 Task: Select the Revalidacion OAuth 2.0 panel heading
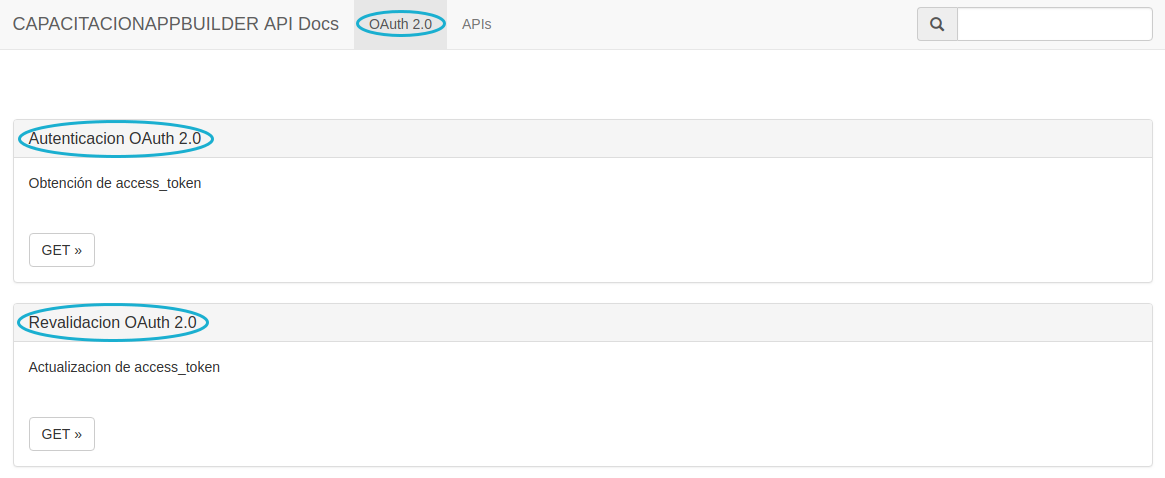pyautogui.click(x=112, y=322)
